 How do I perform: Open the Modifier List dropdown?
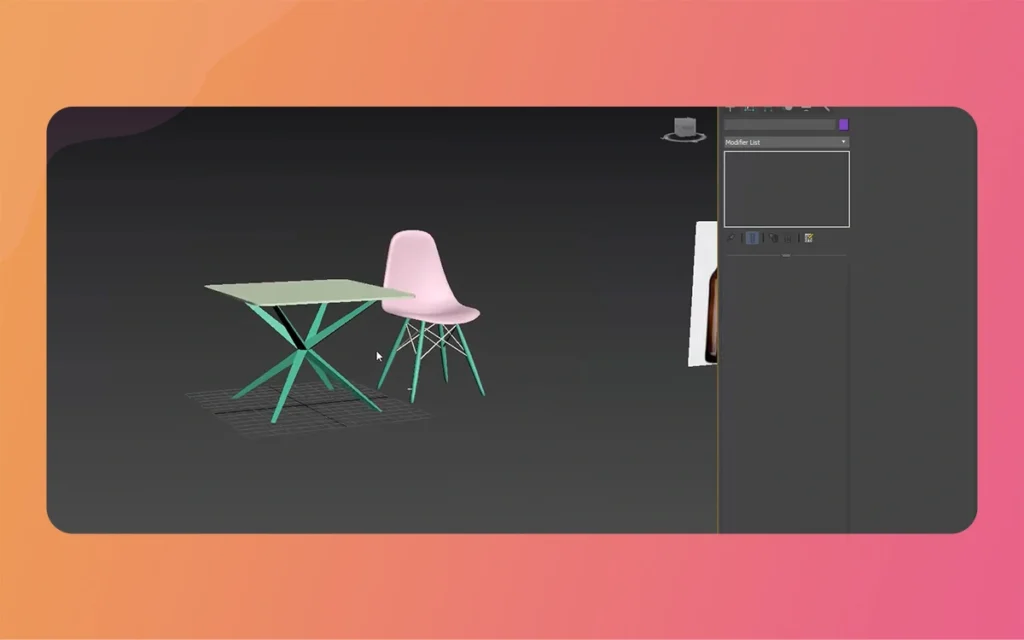tap(786, 142)
